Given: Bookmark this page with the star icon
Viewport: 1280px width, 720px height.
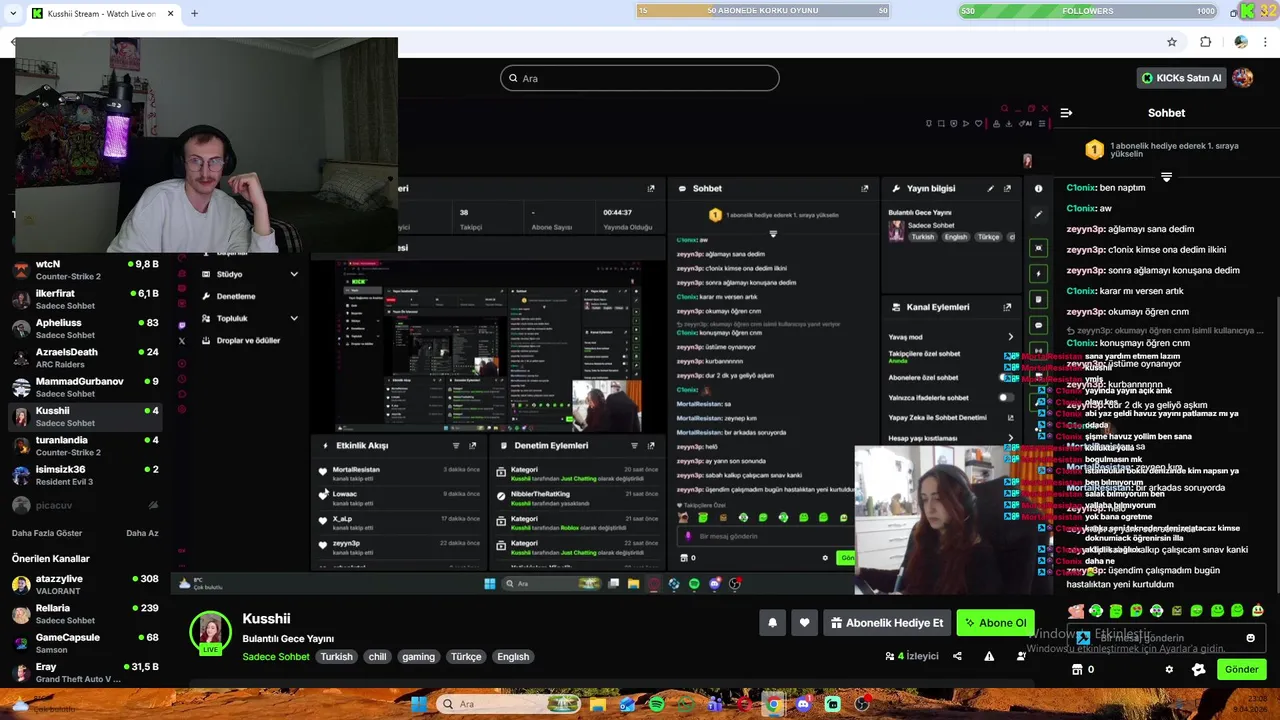Looking at the screenshot, I should (1172, 42).
